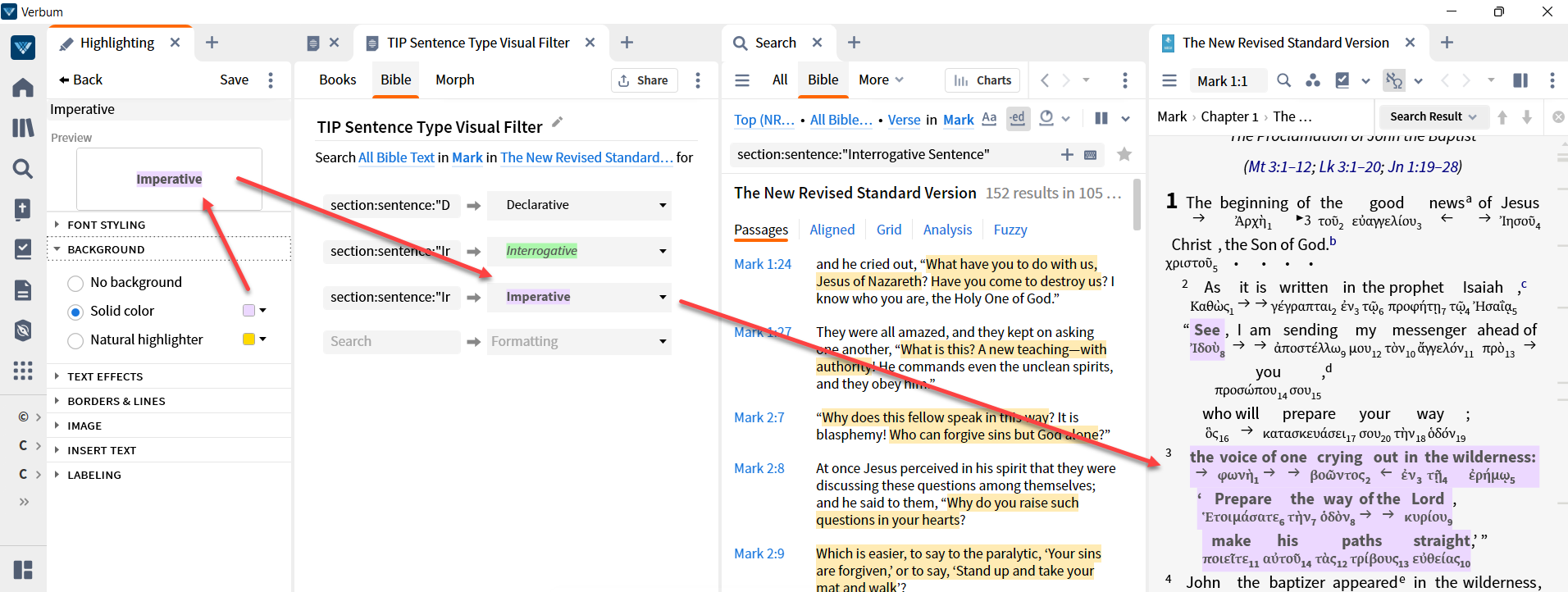Image resolution: width=1568 pixels, height=592 pixels.
Task: Open the Tools grid icon in sidebar
Action: (x=23, y=371)
